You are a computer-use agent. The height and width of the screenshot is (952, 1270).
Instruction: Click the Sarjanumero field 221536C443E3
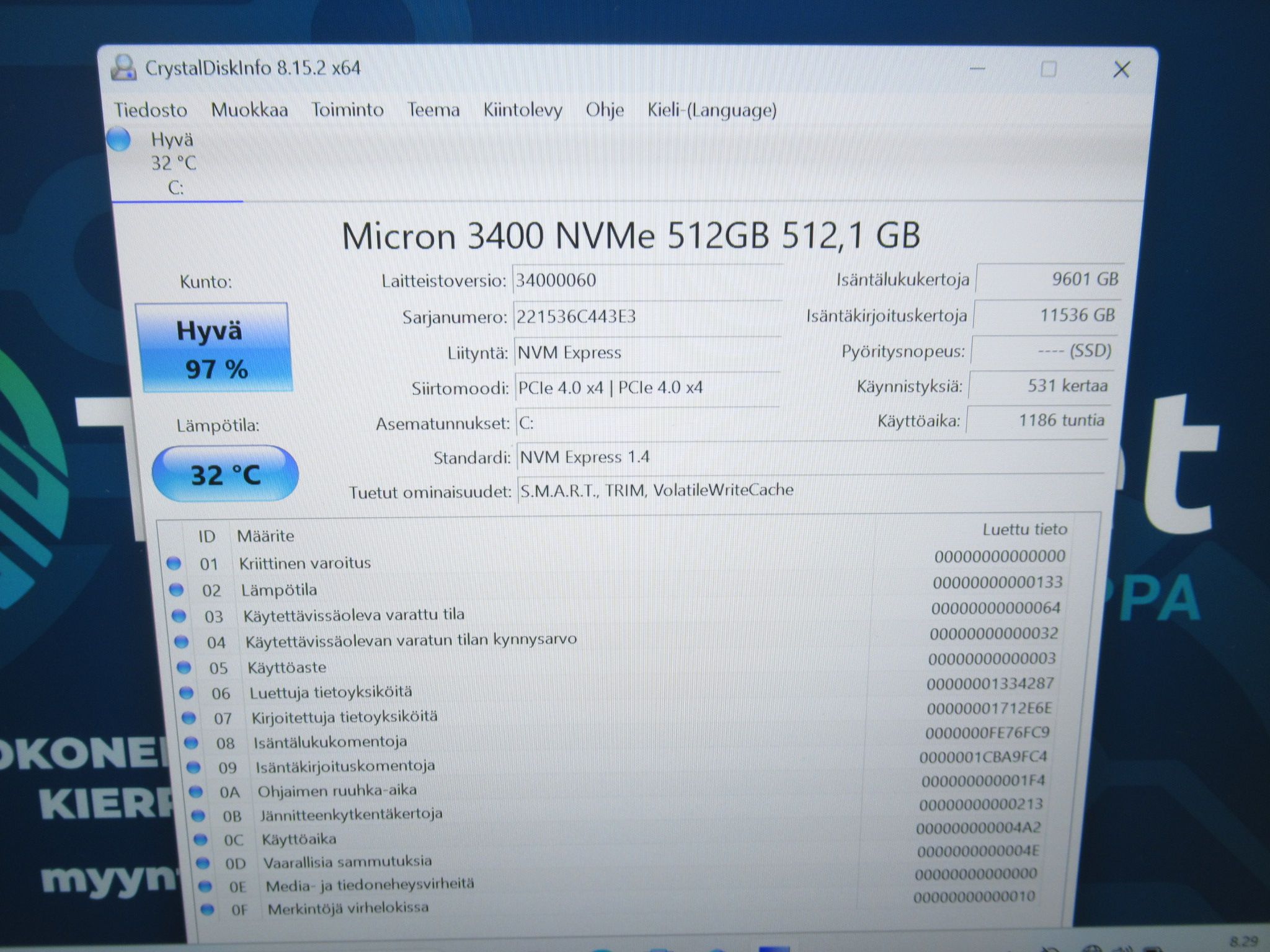point(647,317)
